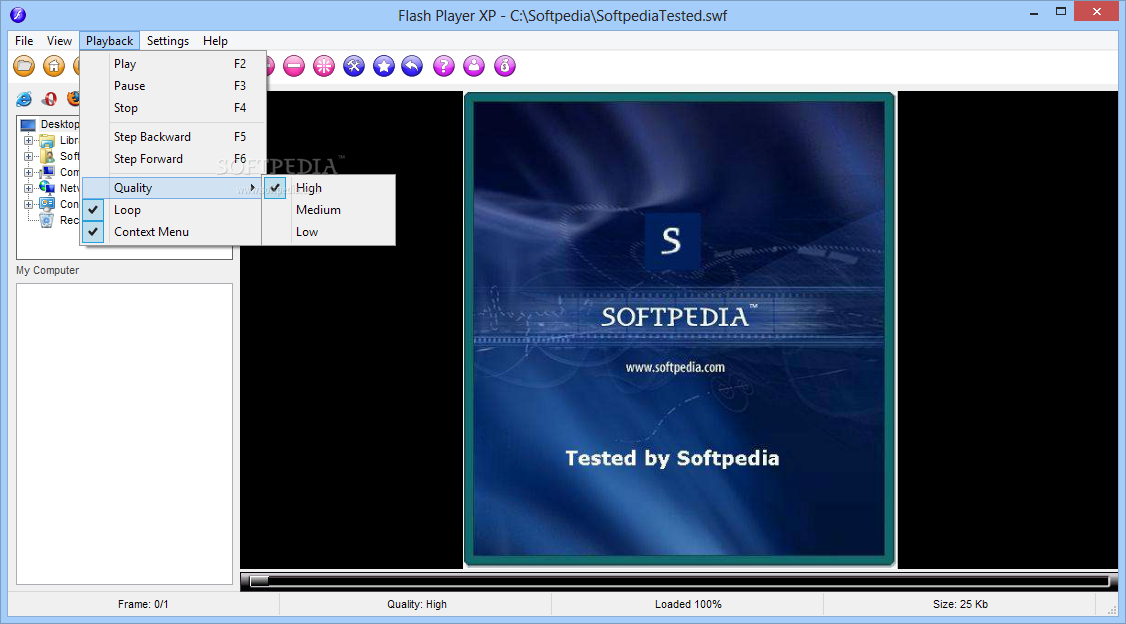
Task: Choose Step Backward from the Playback menu
Action: [173, 137]
